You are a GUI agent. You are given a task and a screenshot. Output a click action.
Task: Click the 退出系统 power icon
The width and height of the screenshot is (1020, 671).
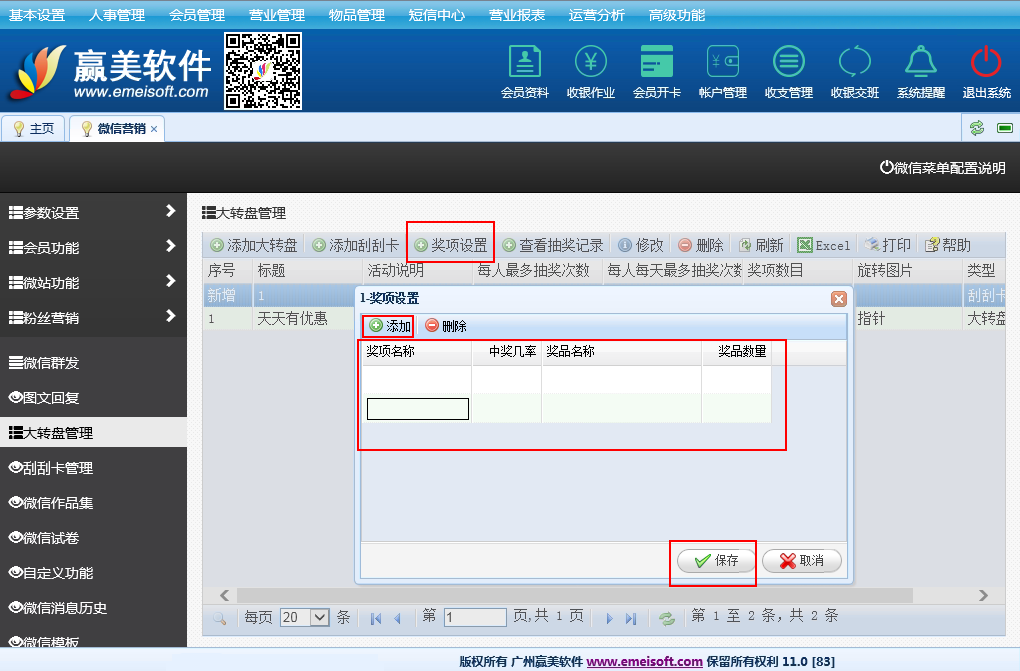click(986, 62)
